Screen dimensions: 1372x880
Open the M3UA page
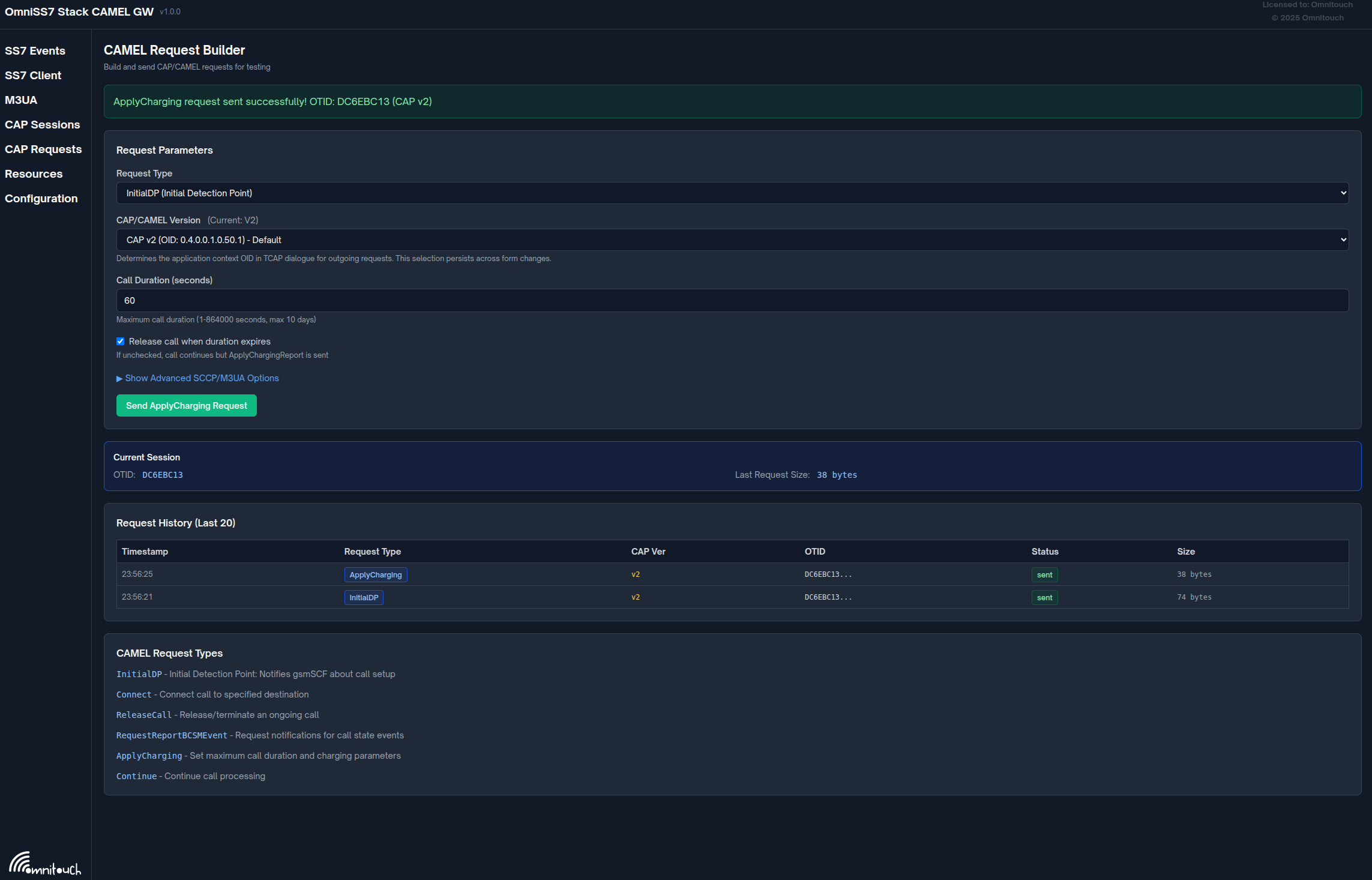point(21,100)
